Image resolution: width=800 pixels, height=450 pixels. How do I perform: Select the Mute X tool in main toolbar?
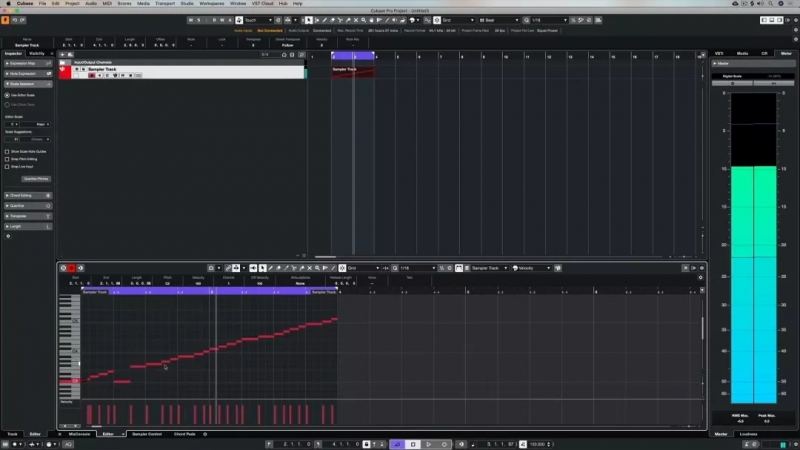356,20
